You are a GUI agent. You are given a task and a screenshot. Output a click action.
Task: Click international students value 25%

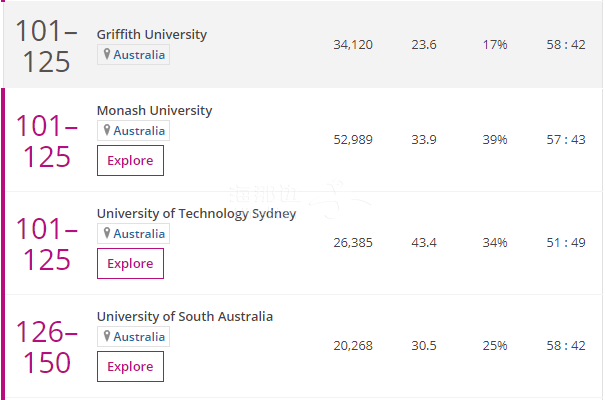click(495, 346)
